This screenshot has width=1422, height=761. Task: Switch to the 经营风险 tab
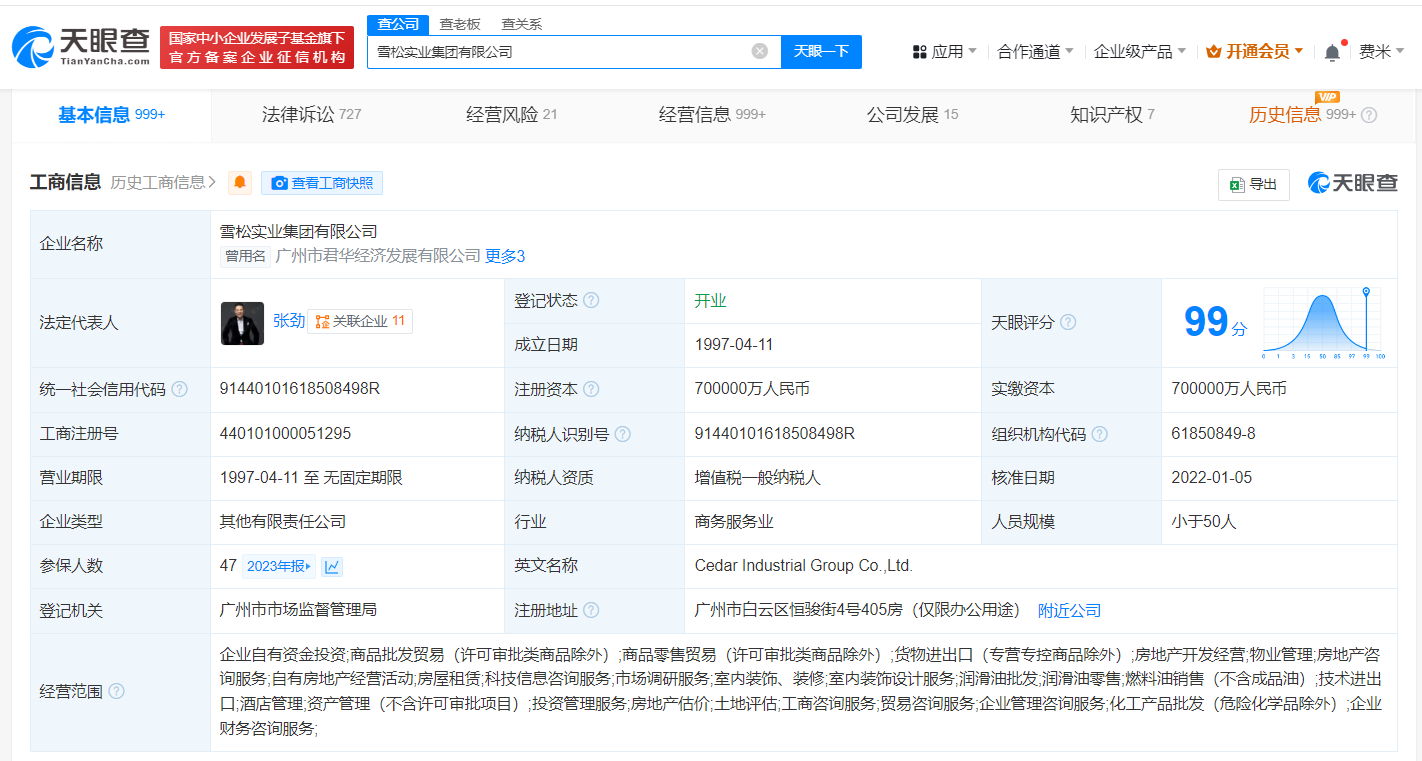[x=511, y=115]
